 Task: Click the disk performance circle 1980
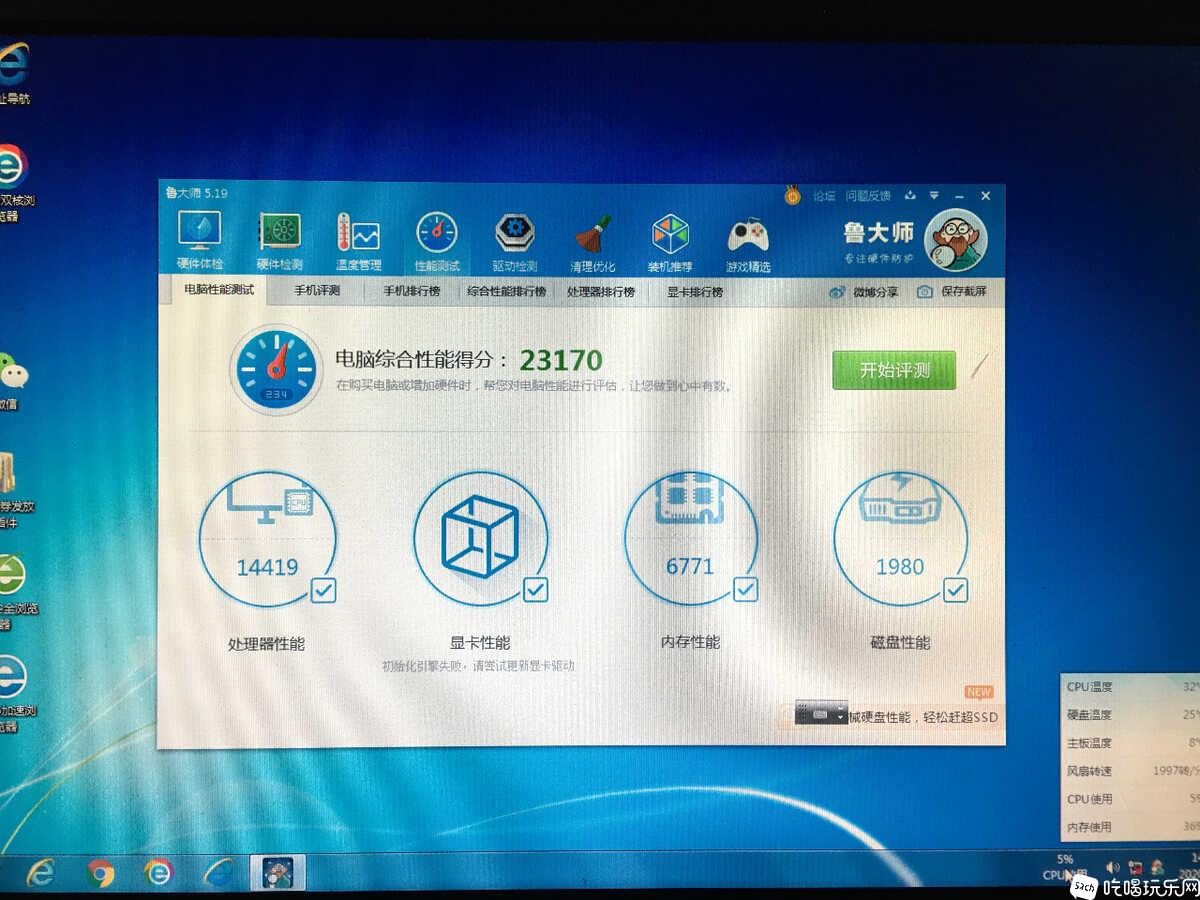tap(900, 540)
